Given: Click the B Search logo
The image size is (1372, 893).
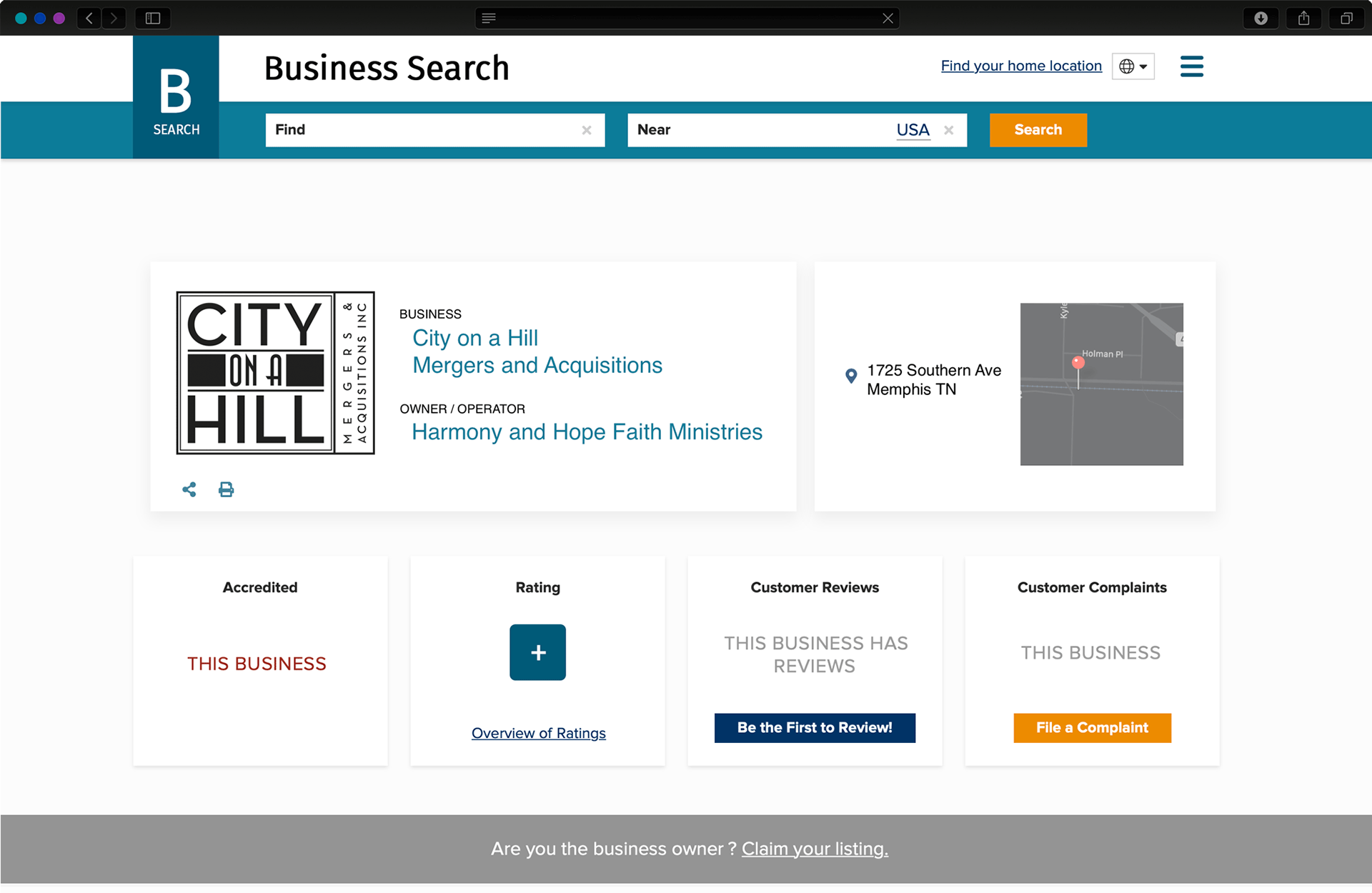Looking at the screenshot, I should (x=176, y=97).
